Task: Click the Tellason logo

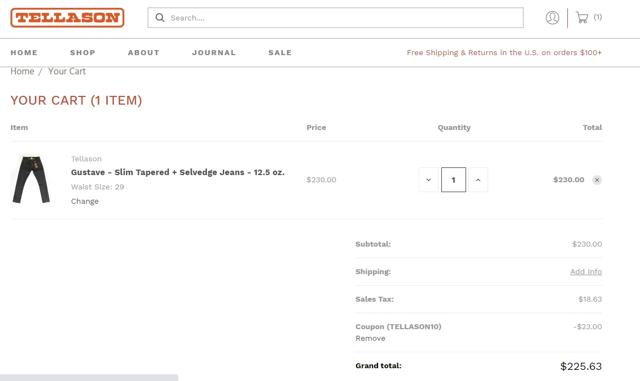Action: click(x=67, y=18)
